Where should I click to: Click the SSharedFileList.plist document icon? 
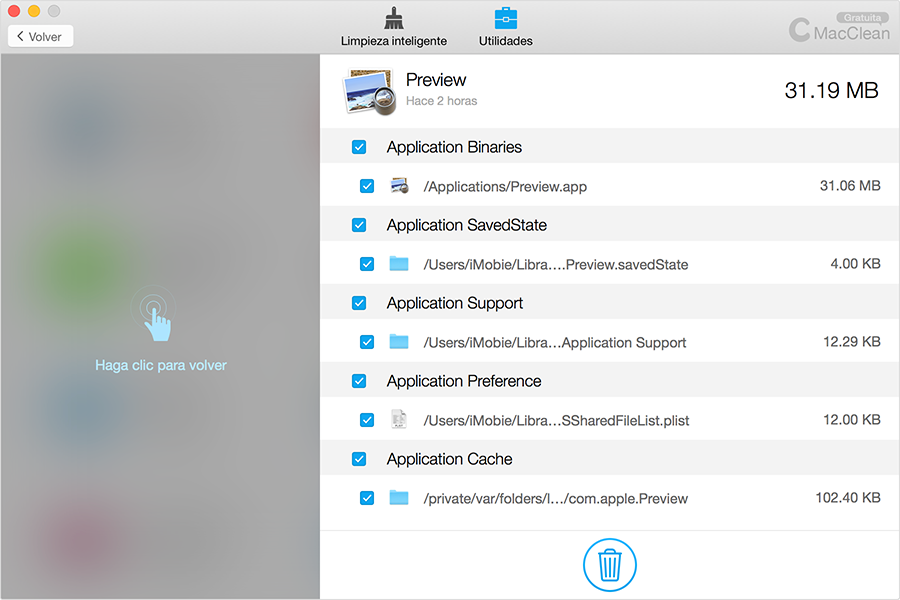pos(400,420)
